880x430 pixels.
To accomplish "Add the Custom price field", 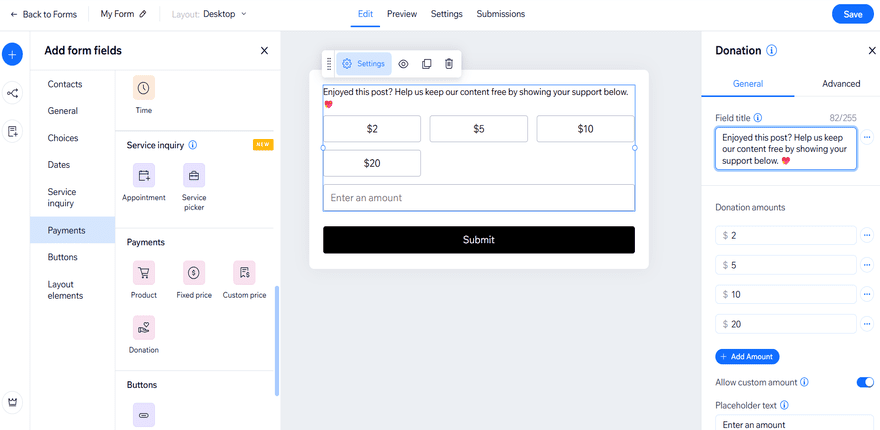I will pos(244,273).
